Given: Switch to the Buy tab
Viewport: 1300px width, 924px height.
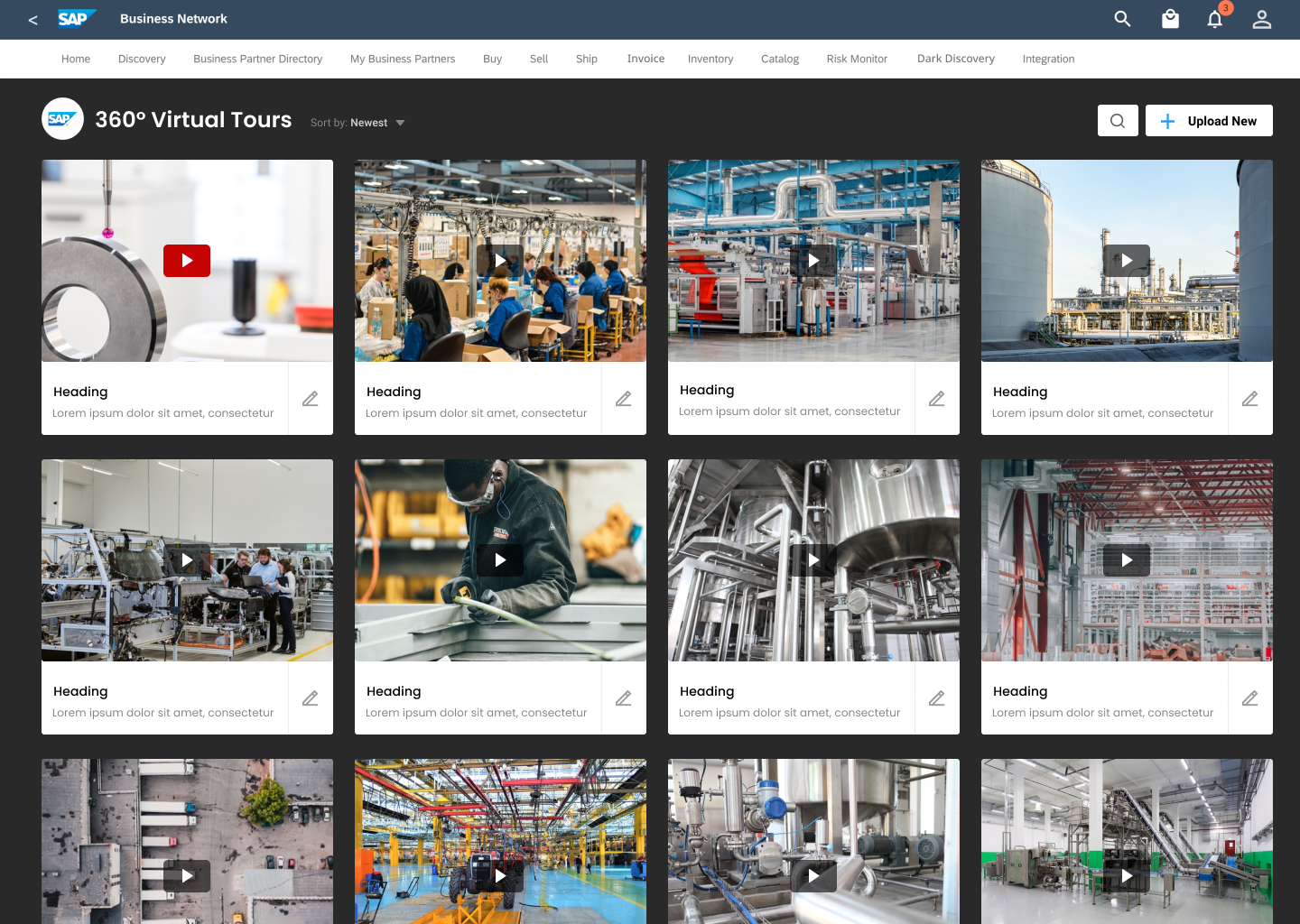Looking at the screenshot, I should (492, 59).
